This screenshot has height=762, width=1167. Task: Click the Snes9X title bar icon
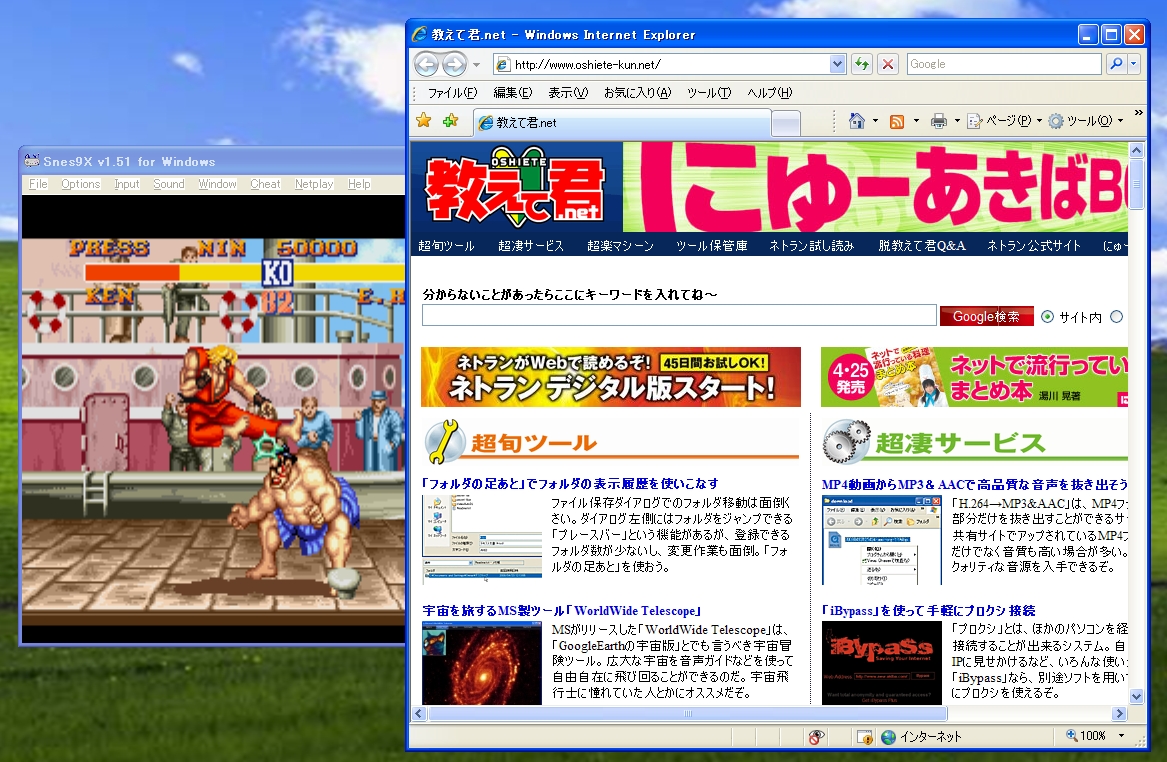[31, 161]
